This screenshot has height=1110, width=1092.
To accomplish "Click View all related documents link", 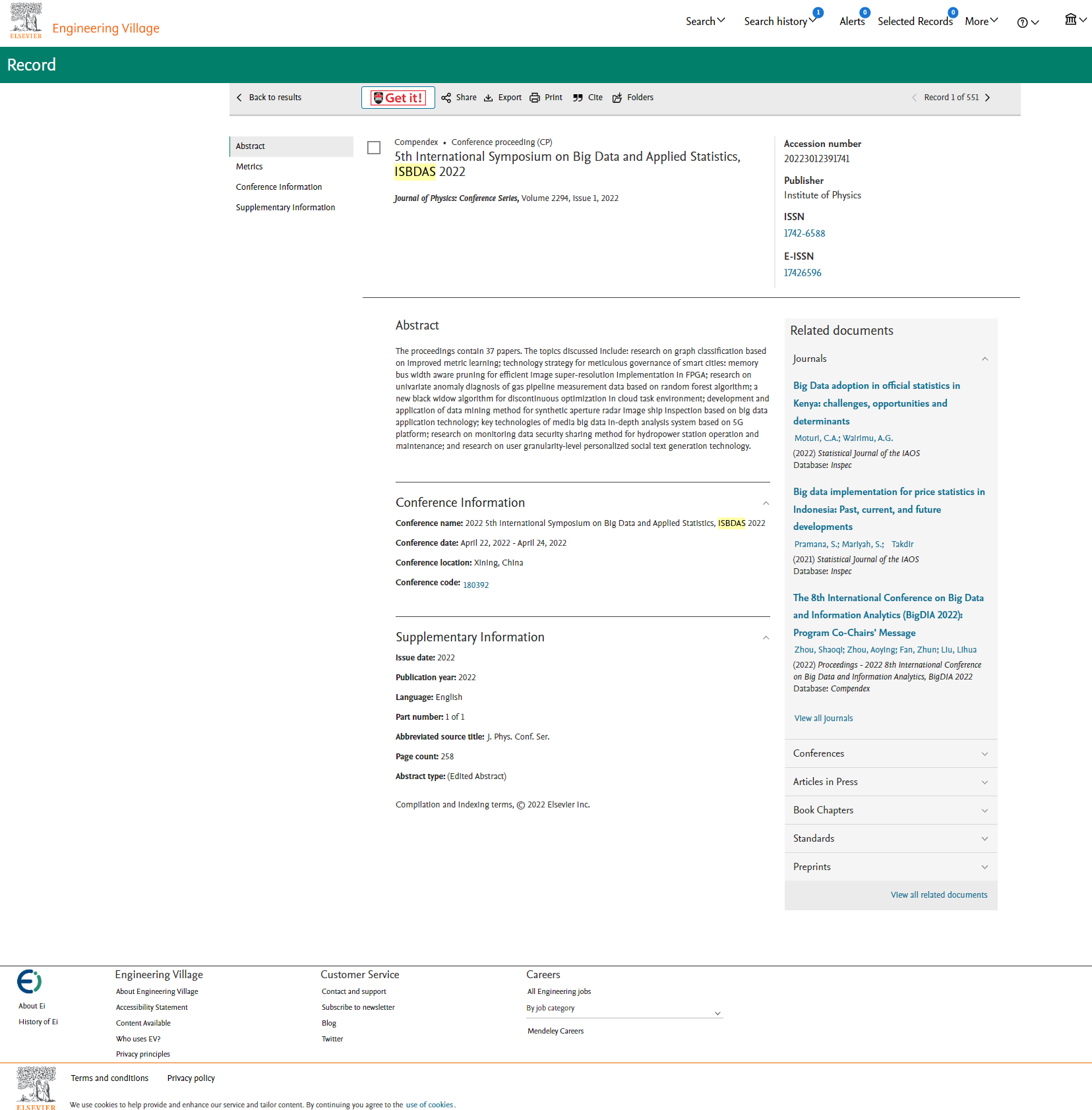I will [x=939, y=895].
